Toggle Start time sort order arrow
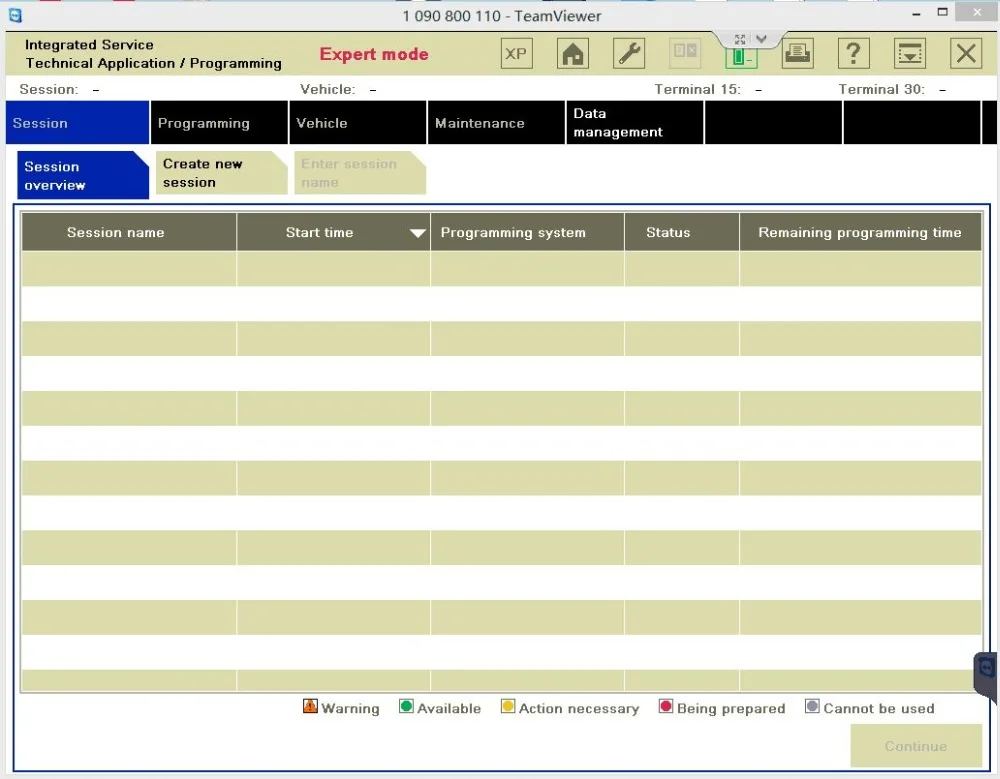Viewport: 1000px width, 779px height. (418, 233)
